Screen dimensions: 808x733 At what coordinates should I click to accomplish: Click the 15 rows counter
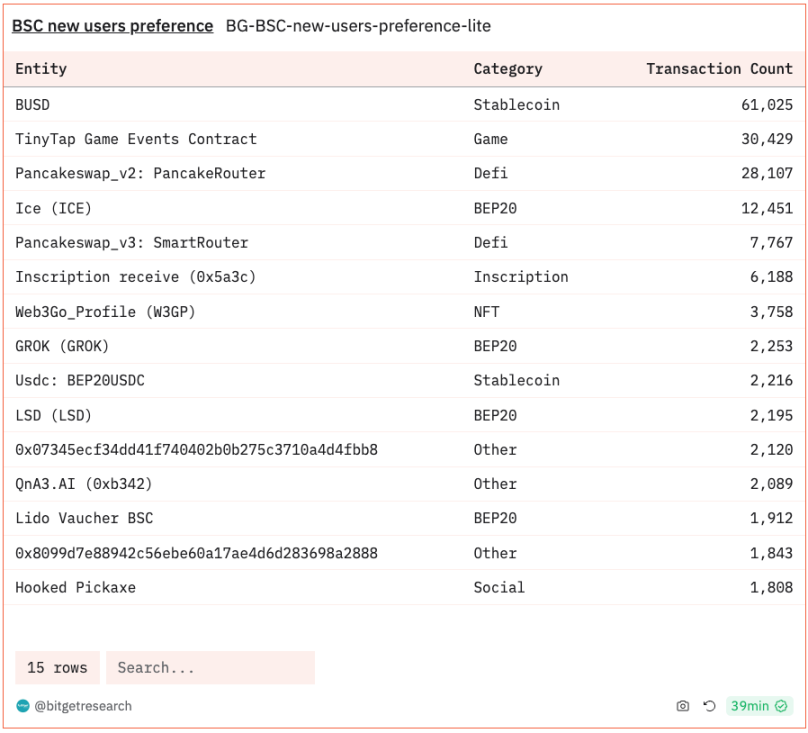[57, 668]
